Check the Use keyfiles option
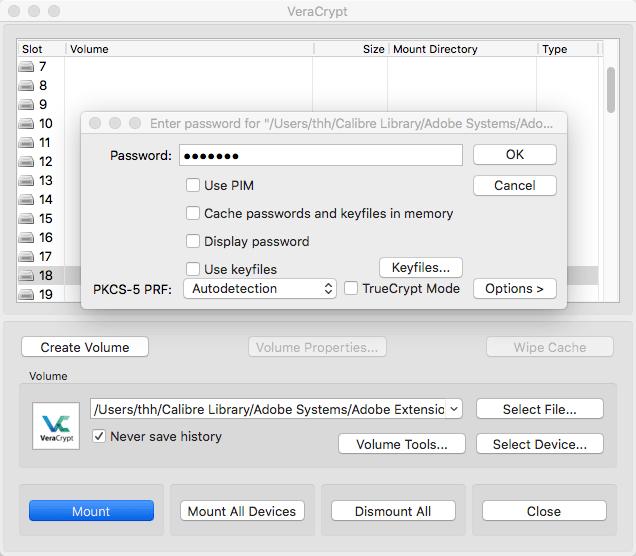The height and width of the screenshot is (556, 636). 193,269
